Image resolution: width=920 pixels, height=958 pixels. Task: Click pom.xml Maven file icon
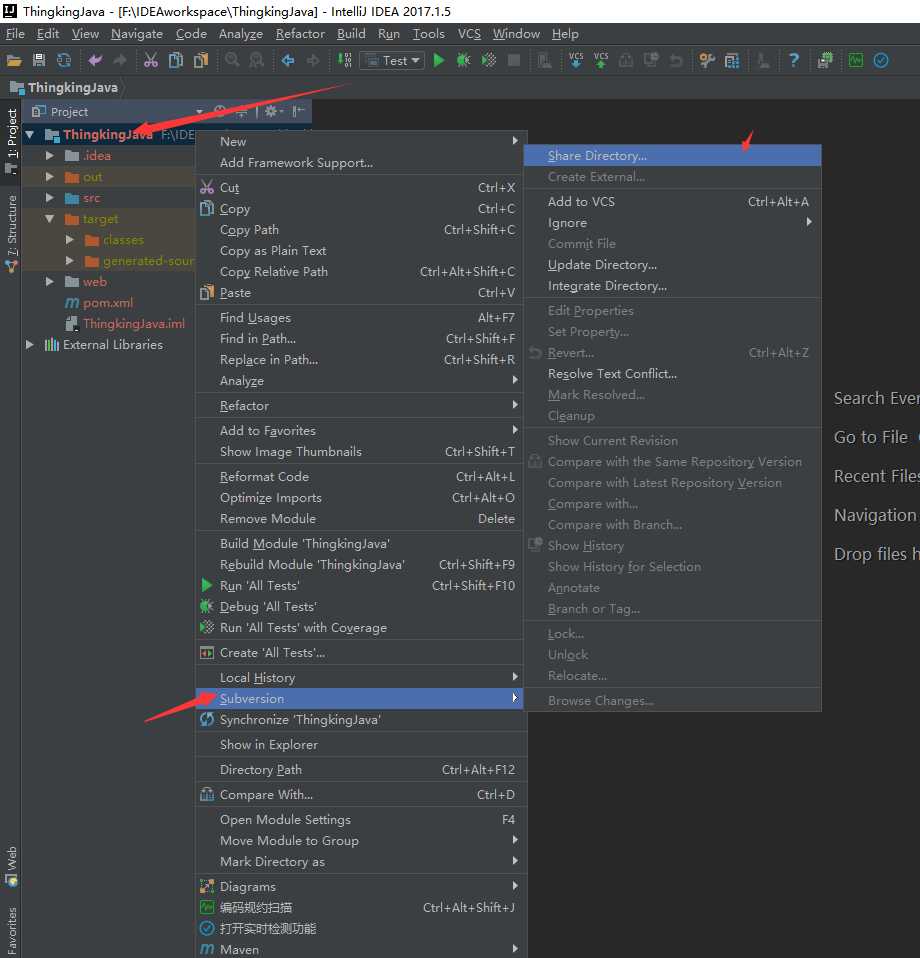pyautogui.click(x=72, y=303)
